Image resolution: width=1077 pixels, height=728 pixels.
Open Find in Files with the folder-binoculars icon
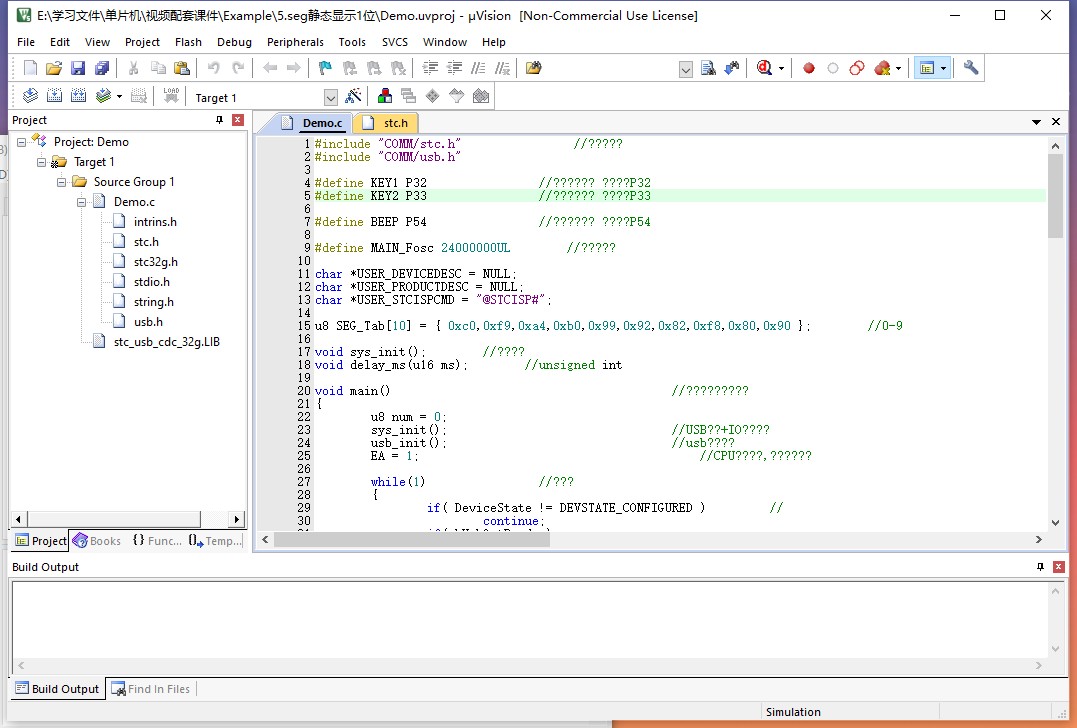(x=534, y=68)
